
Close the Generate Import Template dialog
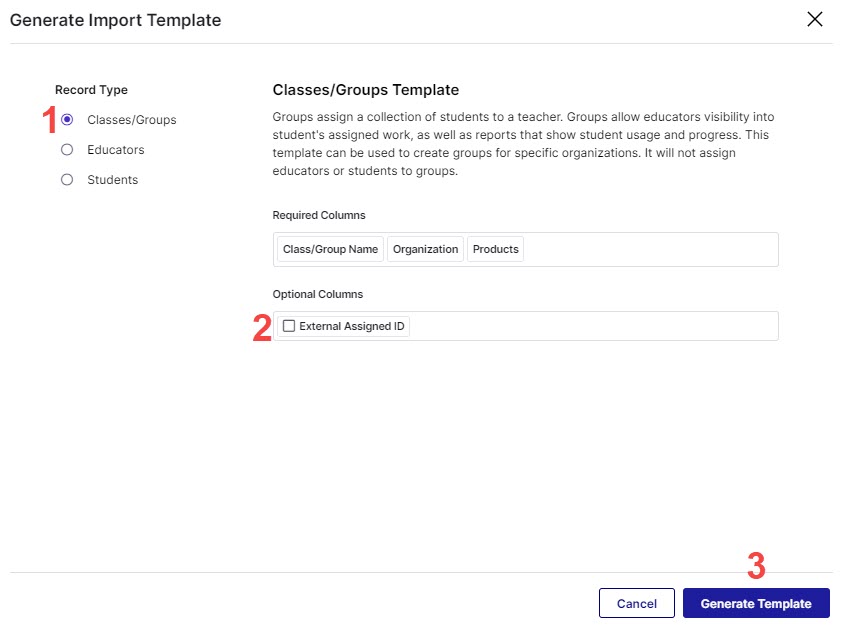point(815,20)
